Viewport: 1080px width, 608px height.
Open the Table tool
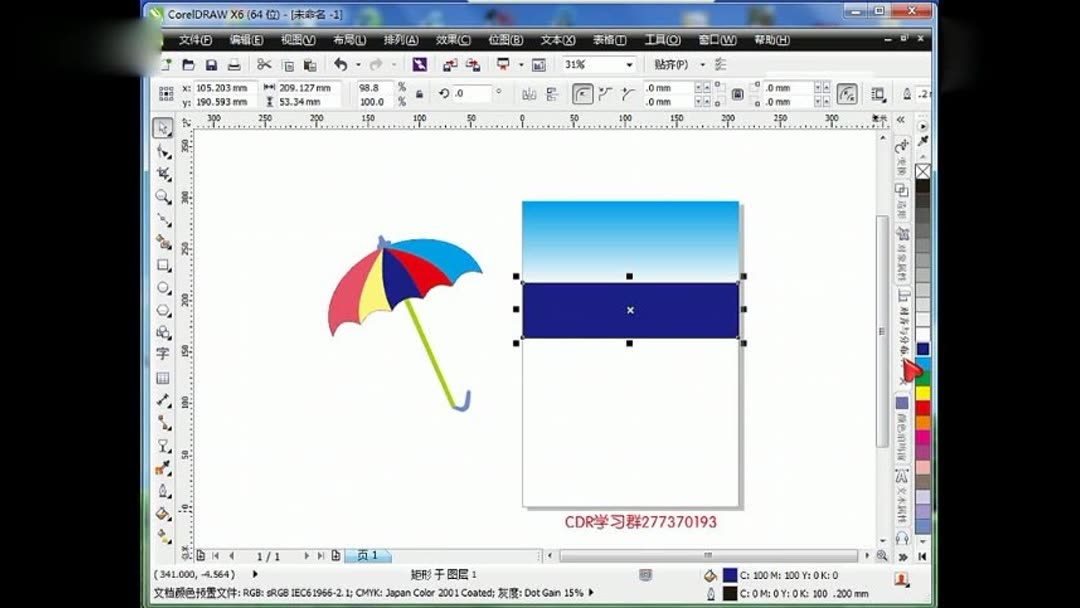pyautogui.click(x=163, y=378)
